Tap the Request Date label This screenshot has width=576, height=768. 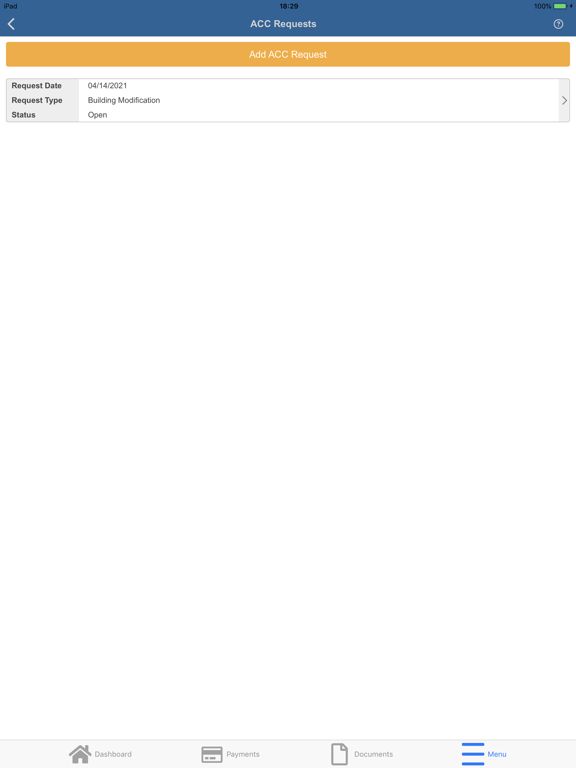point(37,86)
